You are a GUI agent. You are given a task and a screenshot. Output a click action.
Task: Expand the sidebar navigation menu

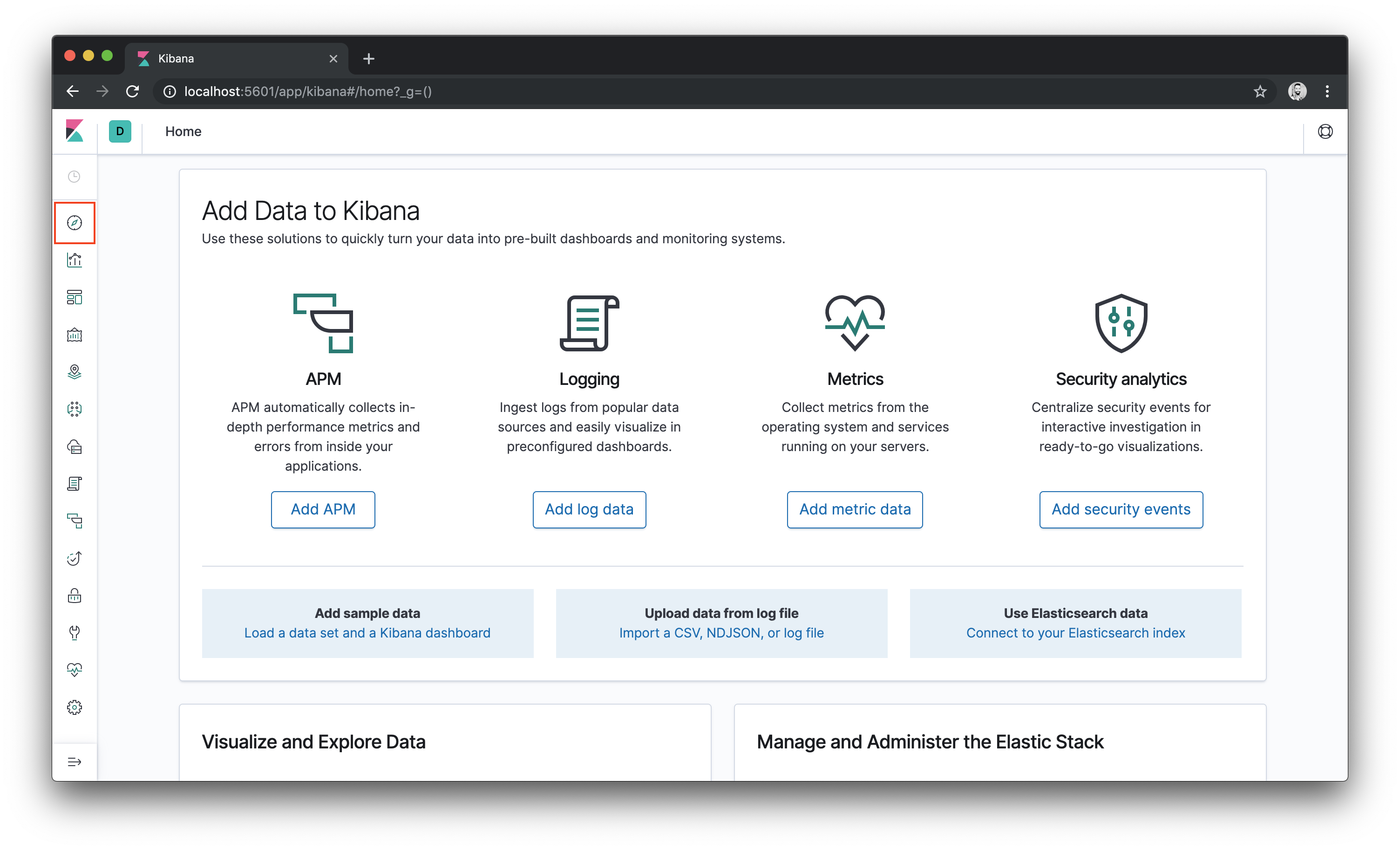coord(75,762)
